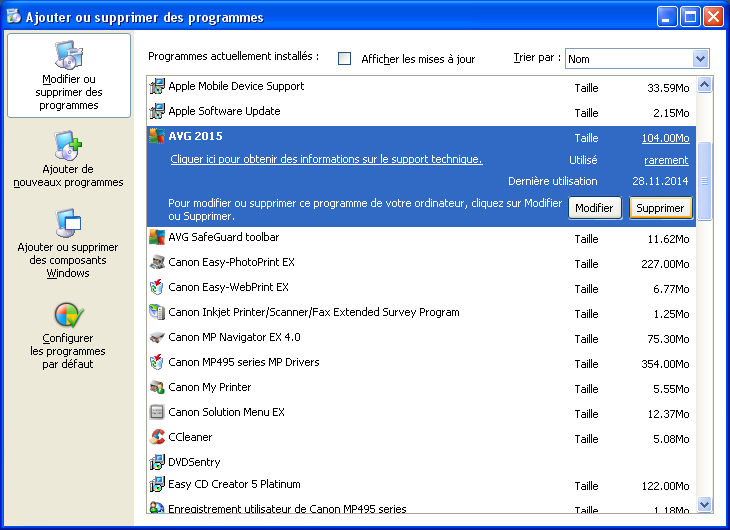
Task: Click Supprimer button for AVG 2015
Action: tap(660, 208)
